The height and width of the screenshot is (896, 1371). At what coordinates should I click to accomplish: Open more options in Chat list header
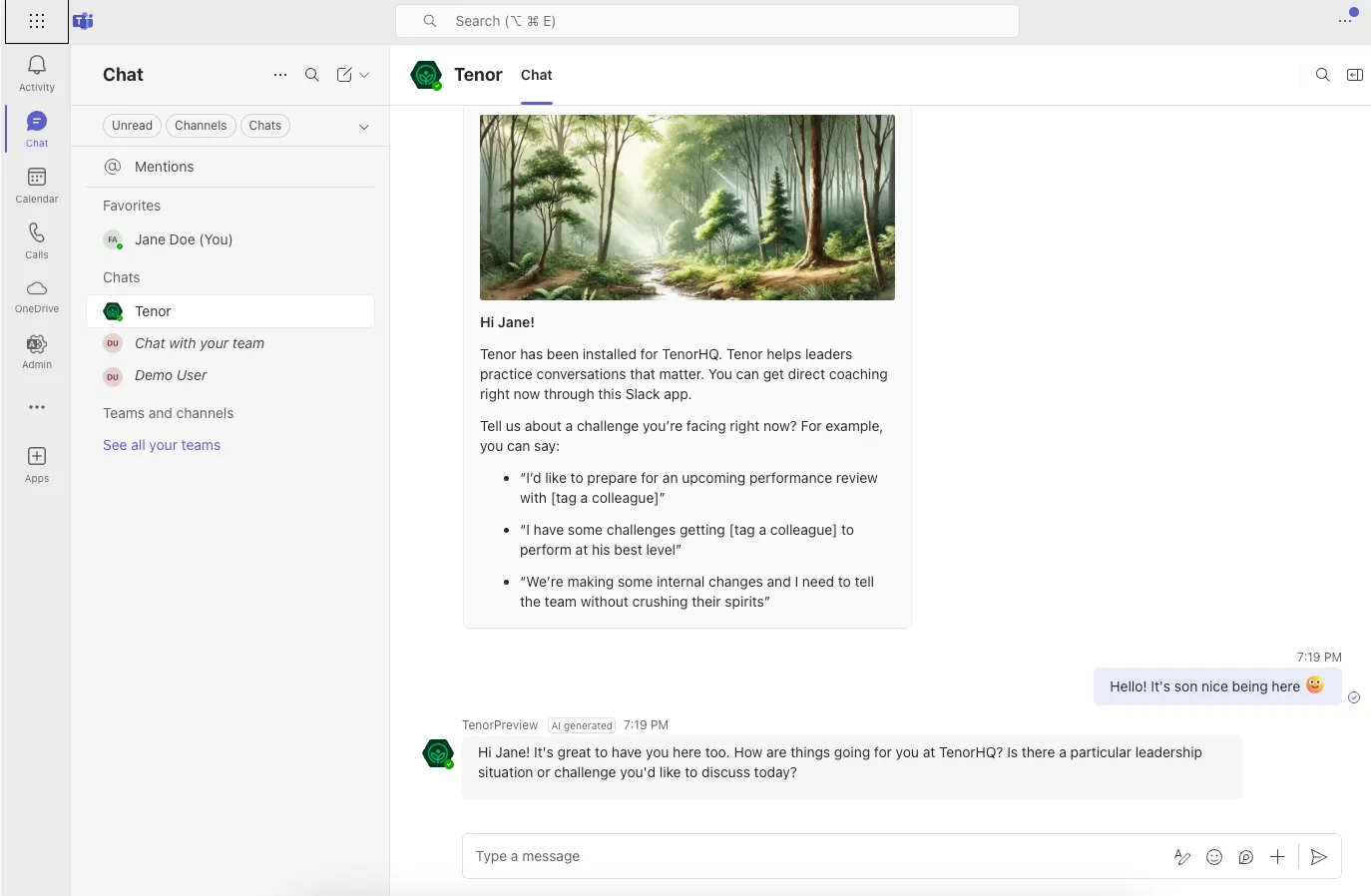tap(280, 75)
